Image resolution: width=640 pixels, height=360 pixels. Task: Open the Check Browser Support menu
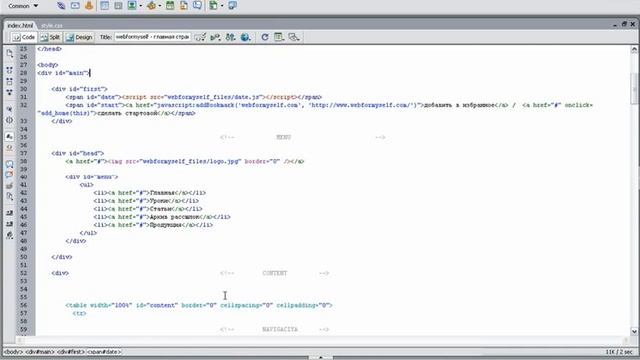pyautogui.click(x=200, y=37)
